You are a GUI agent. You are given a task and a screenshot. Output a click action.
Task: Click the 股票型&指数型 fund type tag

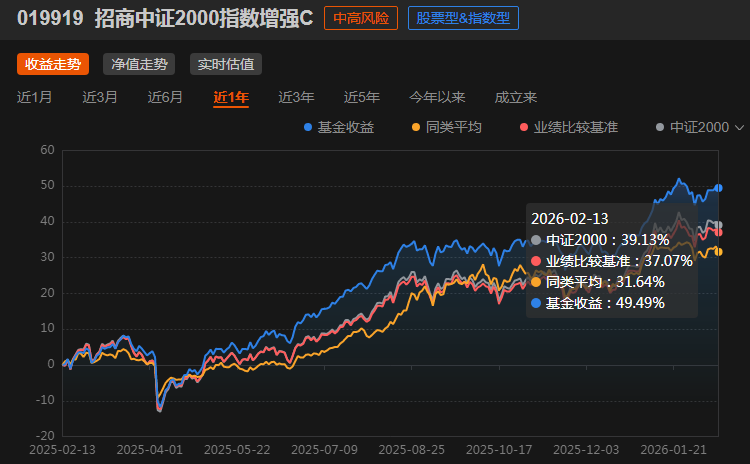463,18
